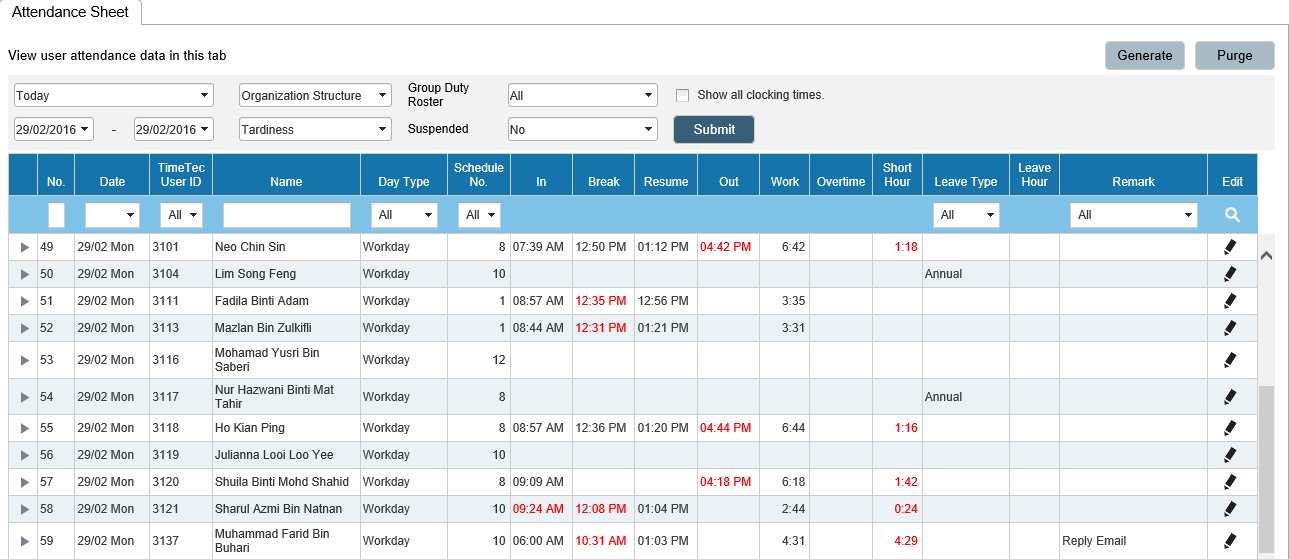Click the work hours 6:18 cell
Viewport: 1289px width, 559px height.
tap(785, 482)
